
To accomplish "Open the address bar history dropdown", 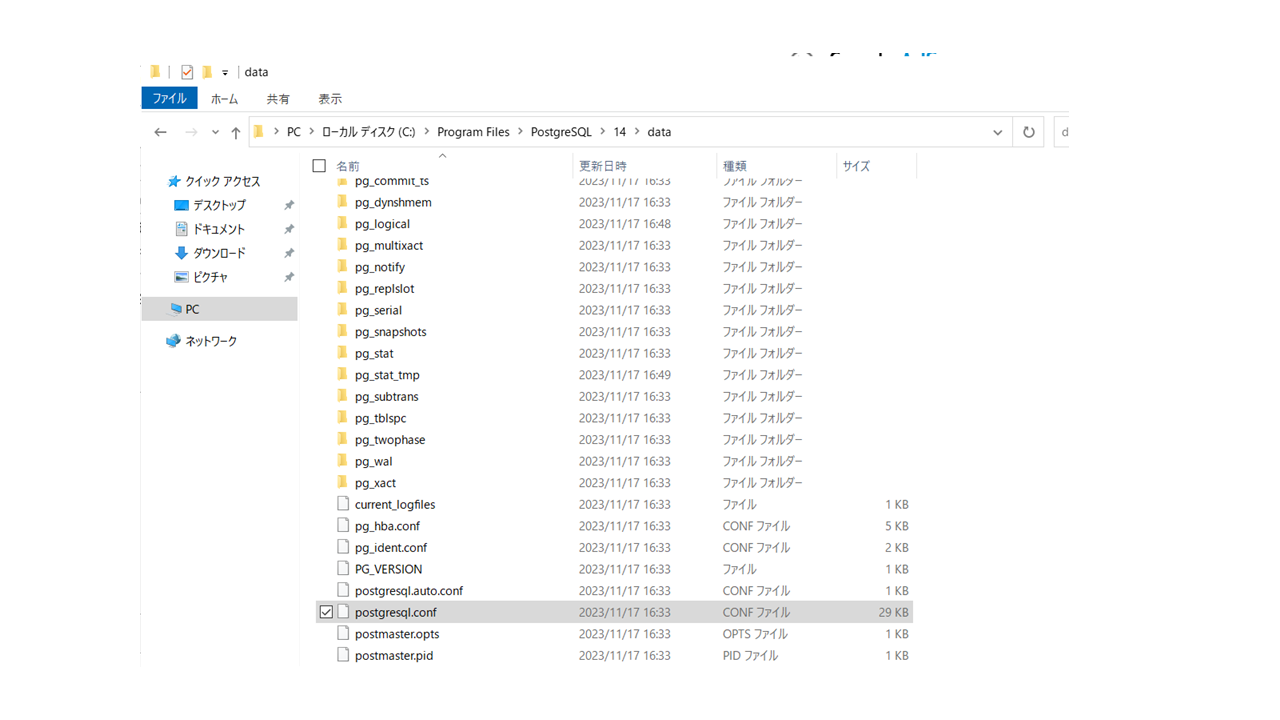I will coord(997,131).
